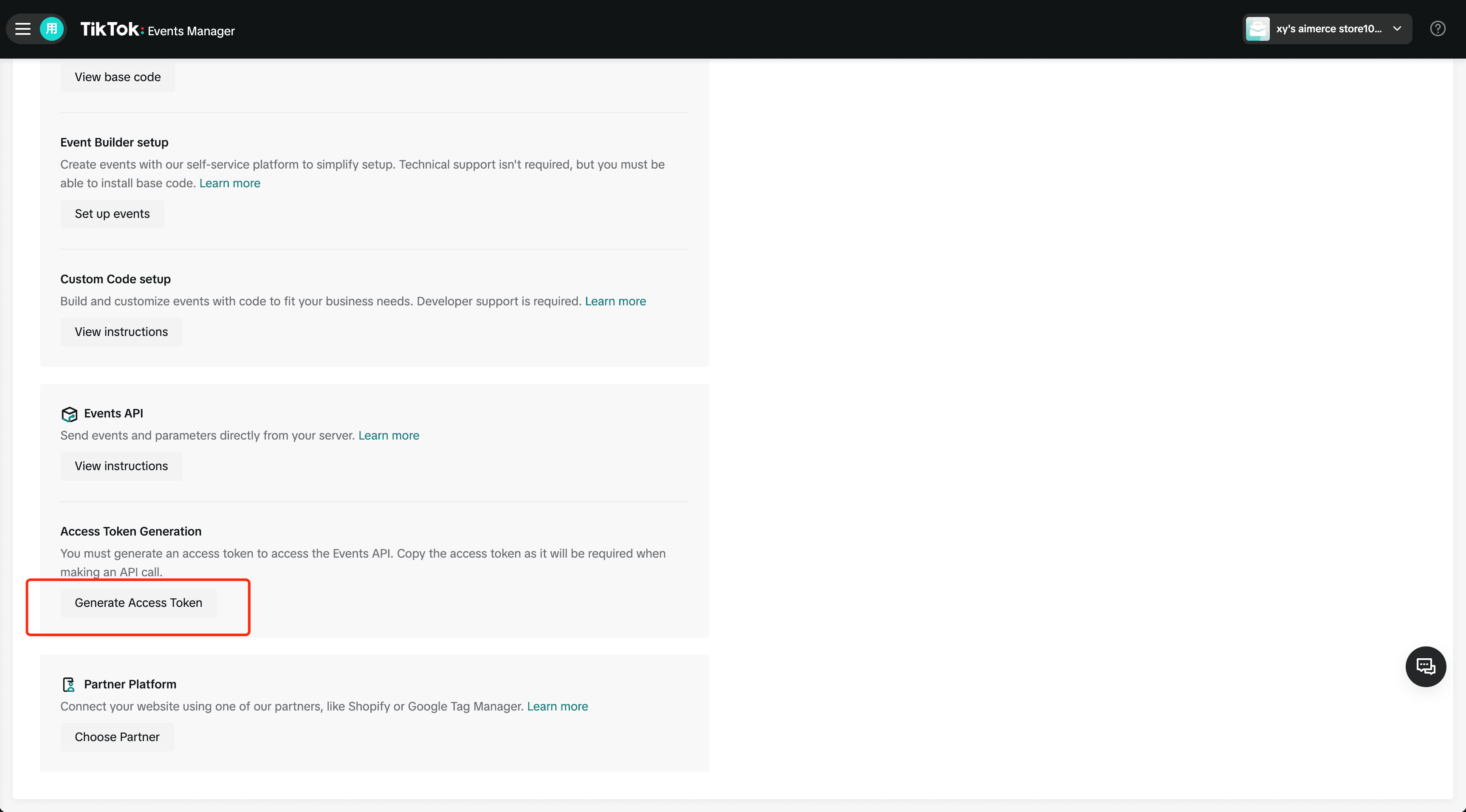Select the Partner Platform heading text
1466x812 pixels.
click(130, 685)
